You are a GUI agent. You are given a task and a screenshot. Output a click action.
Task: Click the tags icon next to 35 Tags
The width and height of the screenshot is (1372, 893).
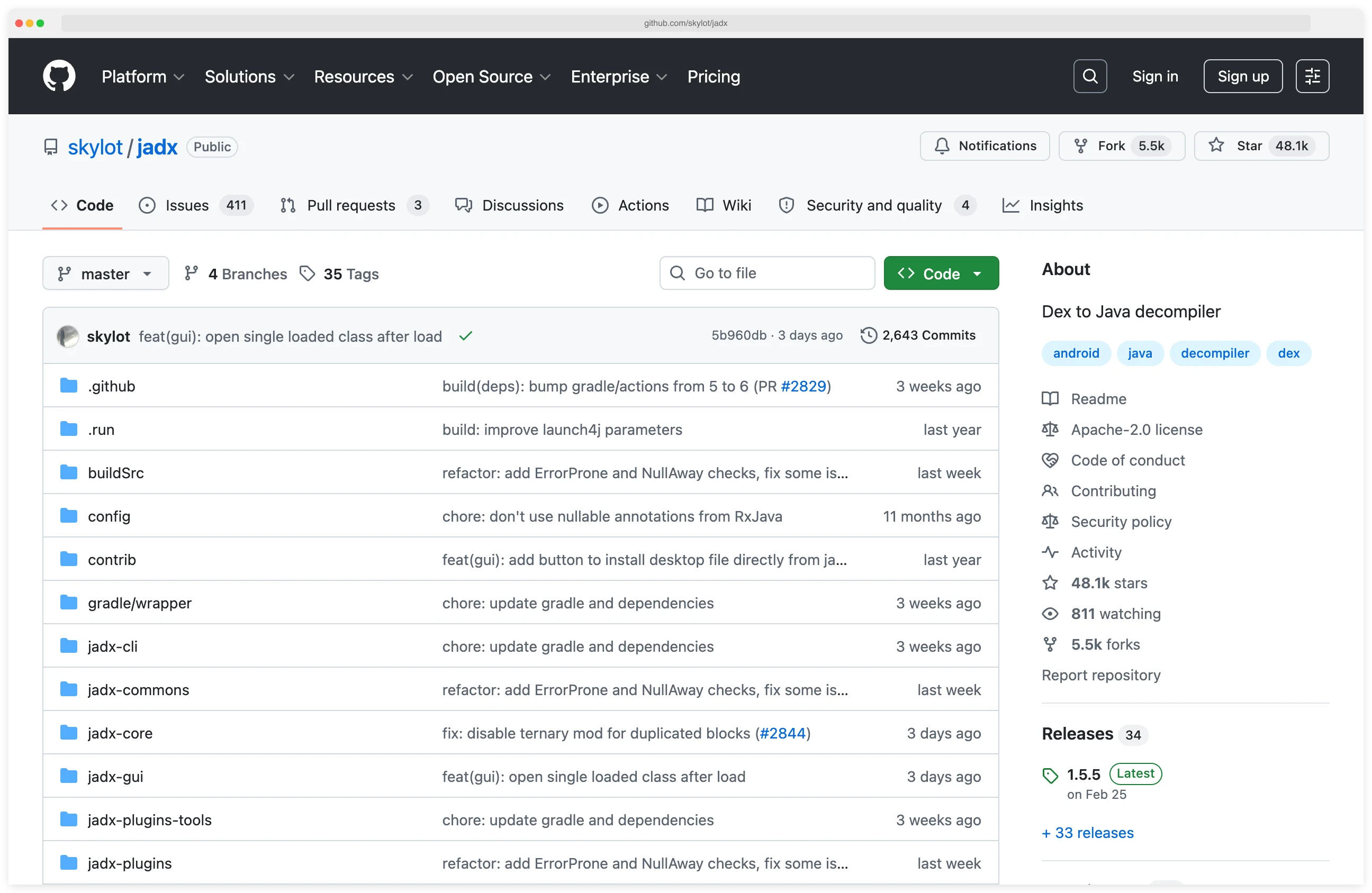click(x=307, y=273)
